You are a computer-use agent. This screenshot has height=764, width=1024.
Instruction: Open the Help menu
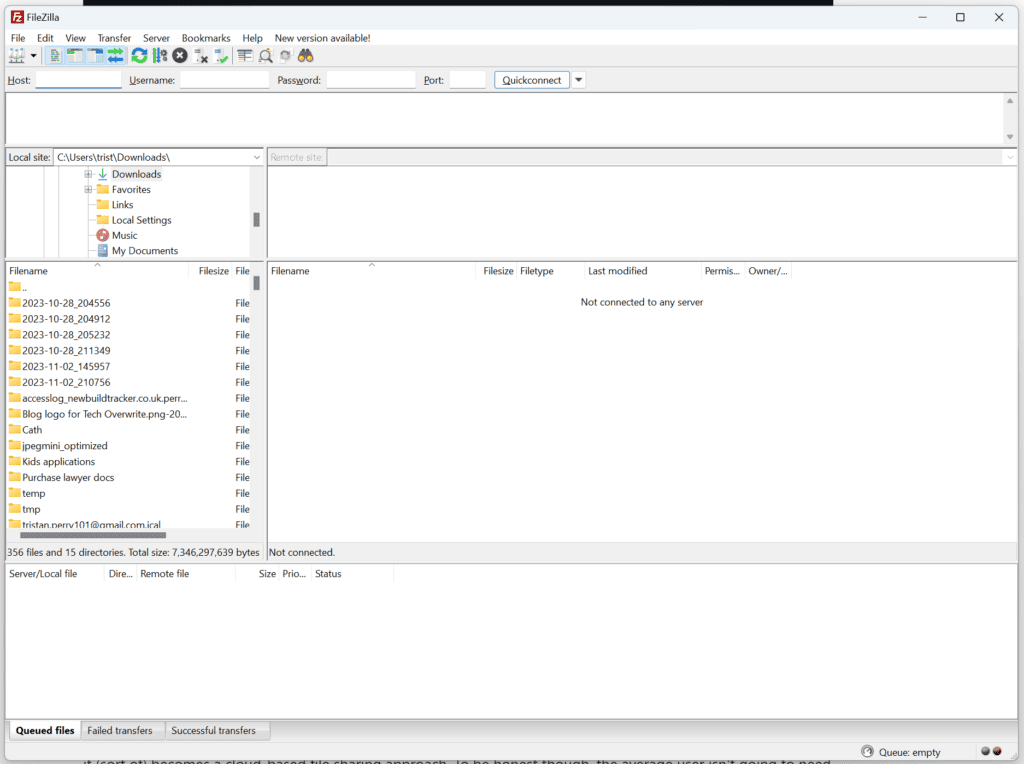(x=252, y=38)
